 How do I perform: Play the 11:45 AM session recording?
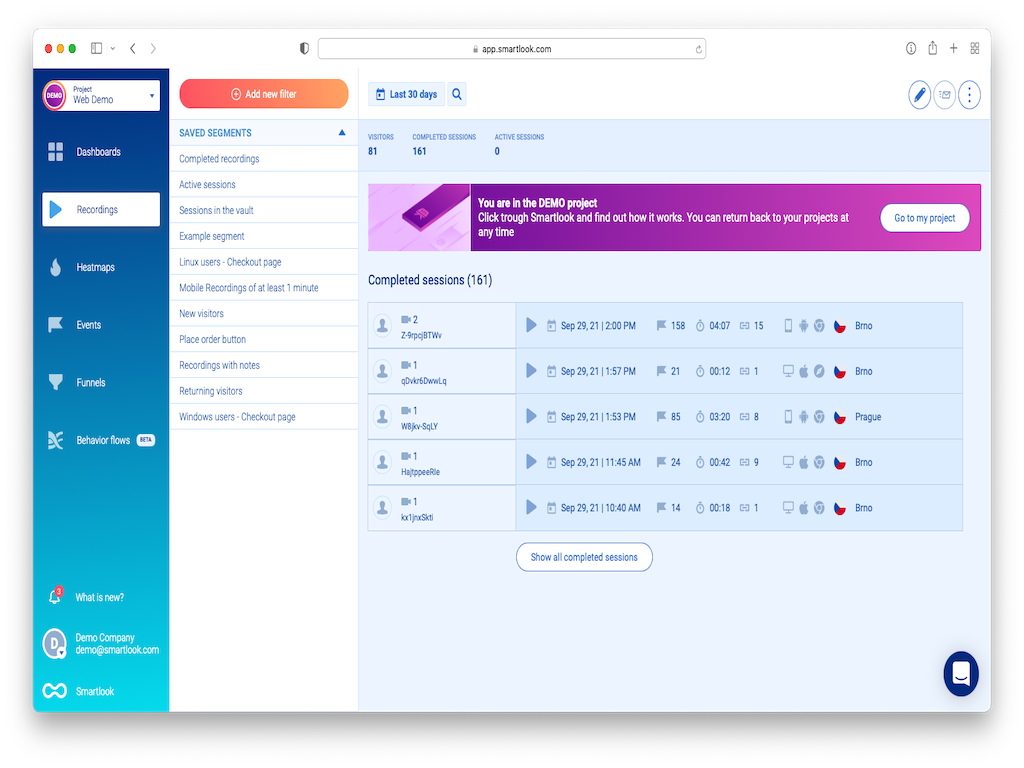[x=531, y=462]
